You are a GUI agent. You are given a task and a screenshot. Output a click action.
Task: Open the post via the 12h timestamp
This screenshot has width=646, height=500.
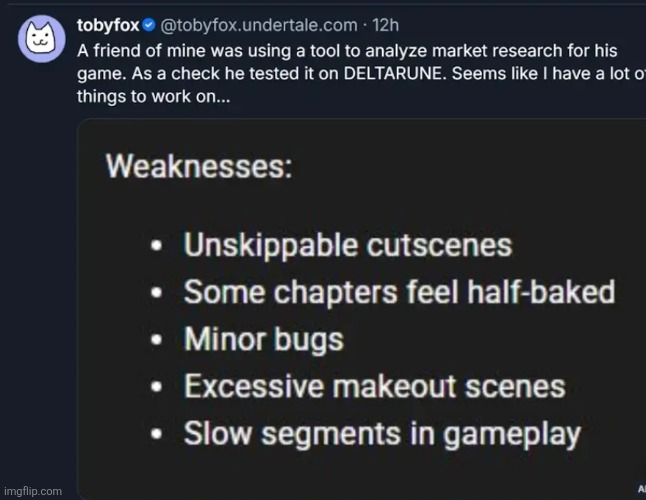(386, 24)
